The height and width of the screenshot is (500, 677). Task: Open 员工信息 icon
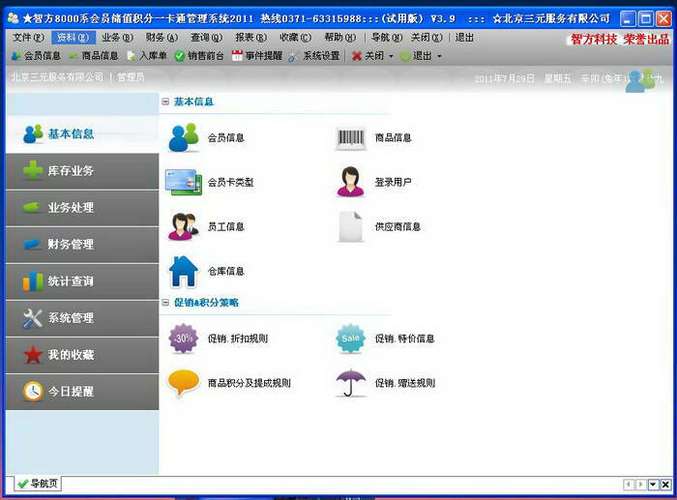coord(183,226)
